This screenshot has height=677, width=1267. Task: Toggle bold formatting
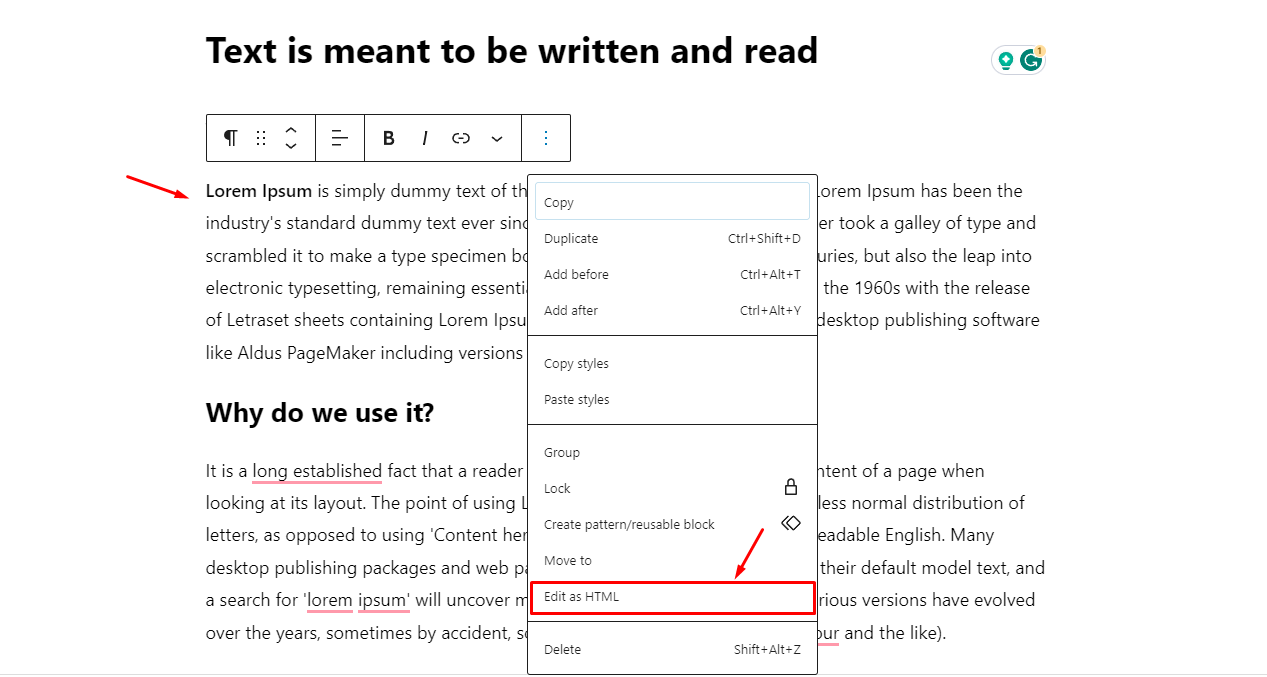(389, 138)
